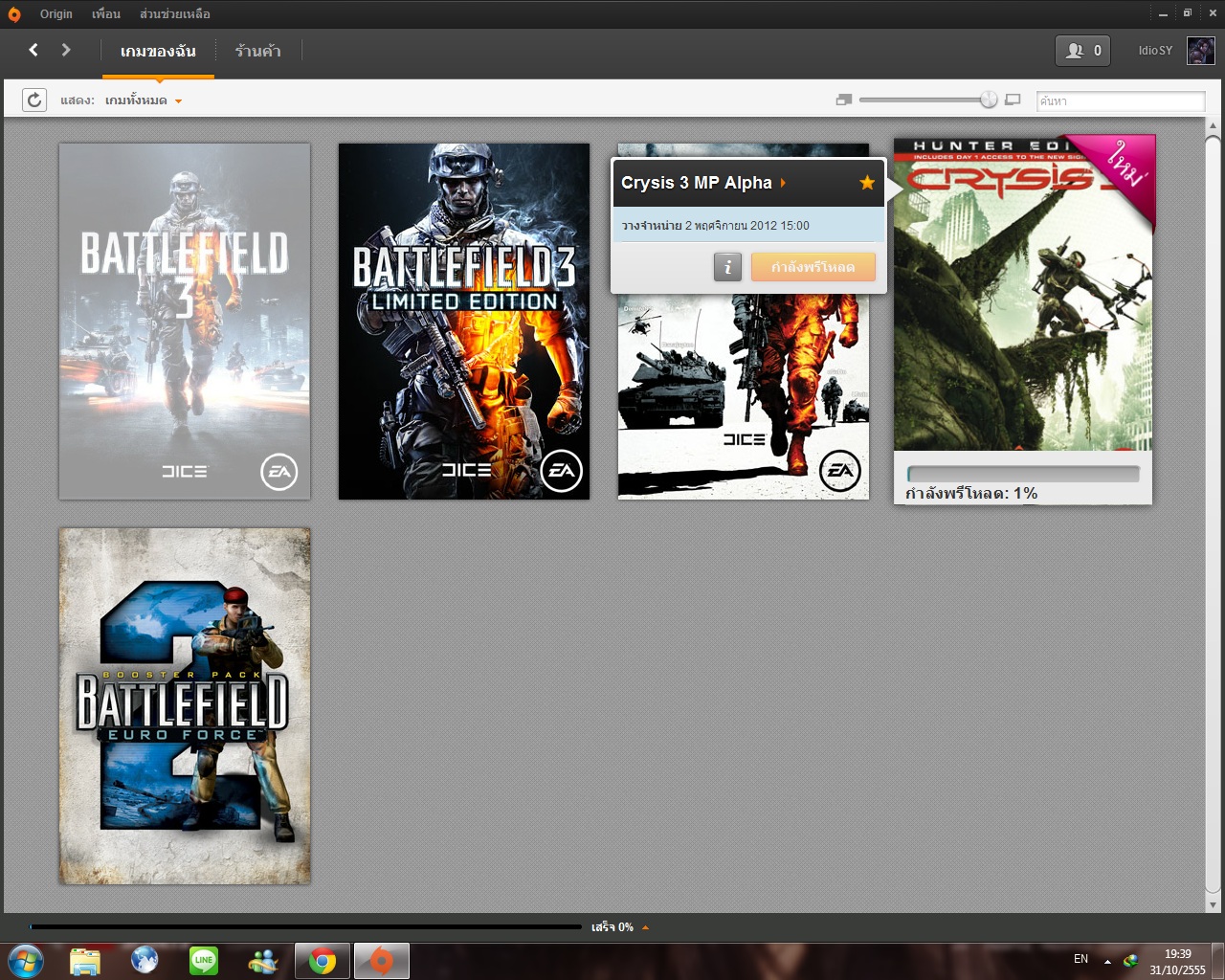Click the orange กำลังพรีโหลด button
This screenshot has width=1225, height=980.
click(813, 267)
